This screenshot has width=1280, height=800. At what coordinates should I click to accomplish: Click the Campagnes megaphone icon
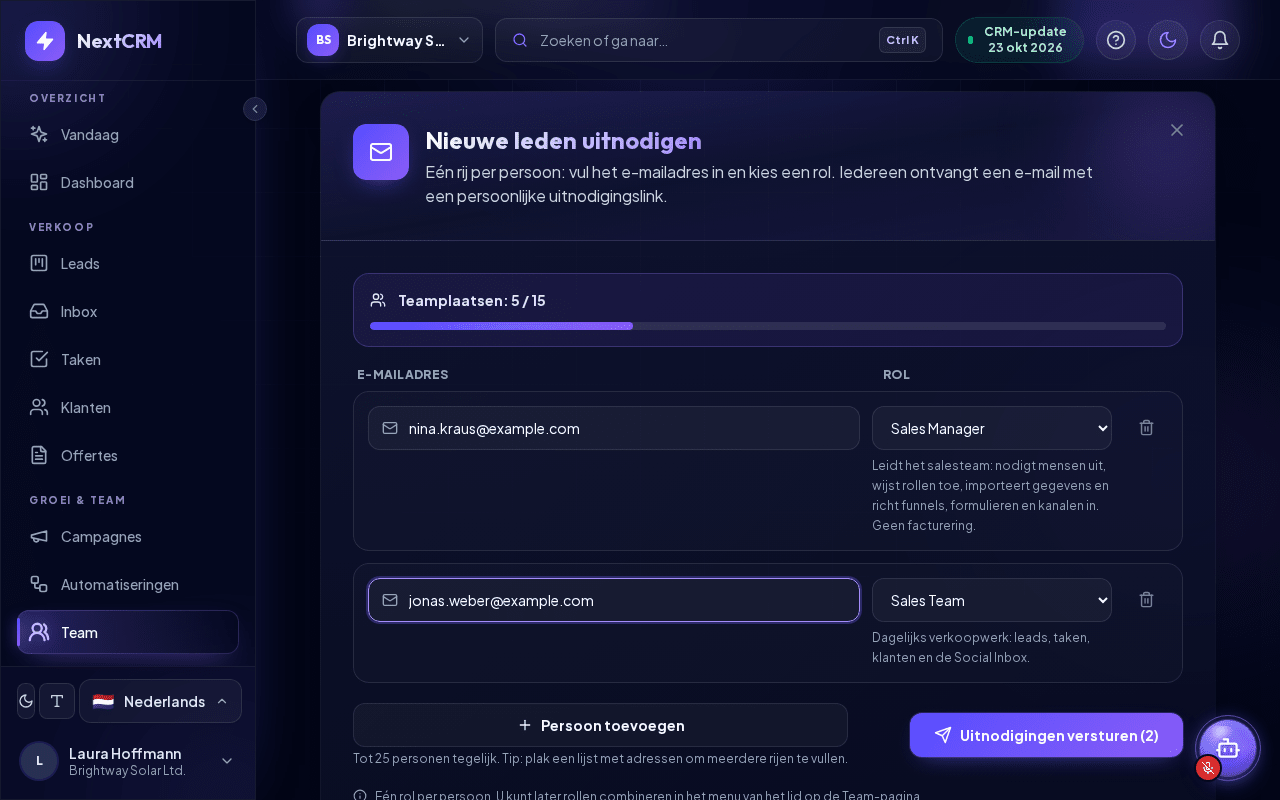[x=39, y=536]
